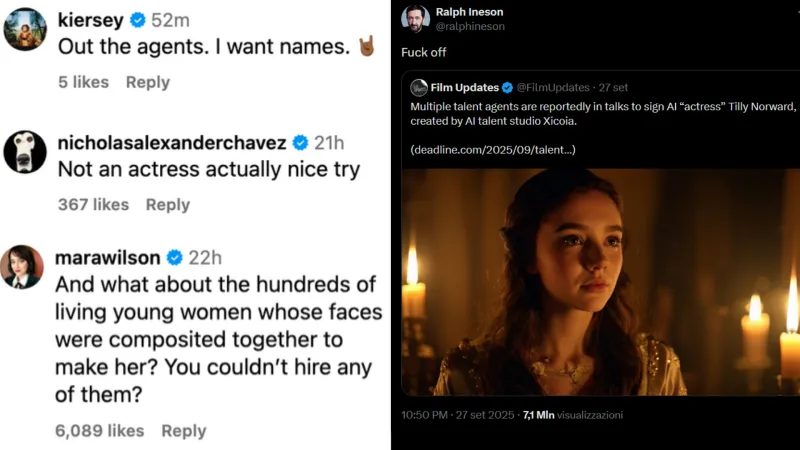Image resolution: width=800 pixels, height=450 pixels.
Task: Open the deadline.com article link
Action: (x=492, y=150)
